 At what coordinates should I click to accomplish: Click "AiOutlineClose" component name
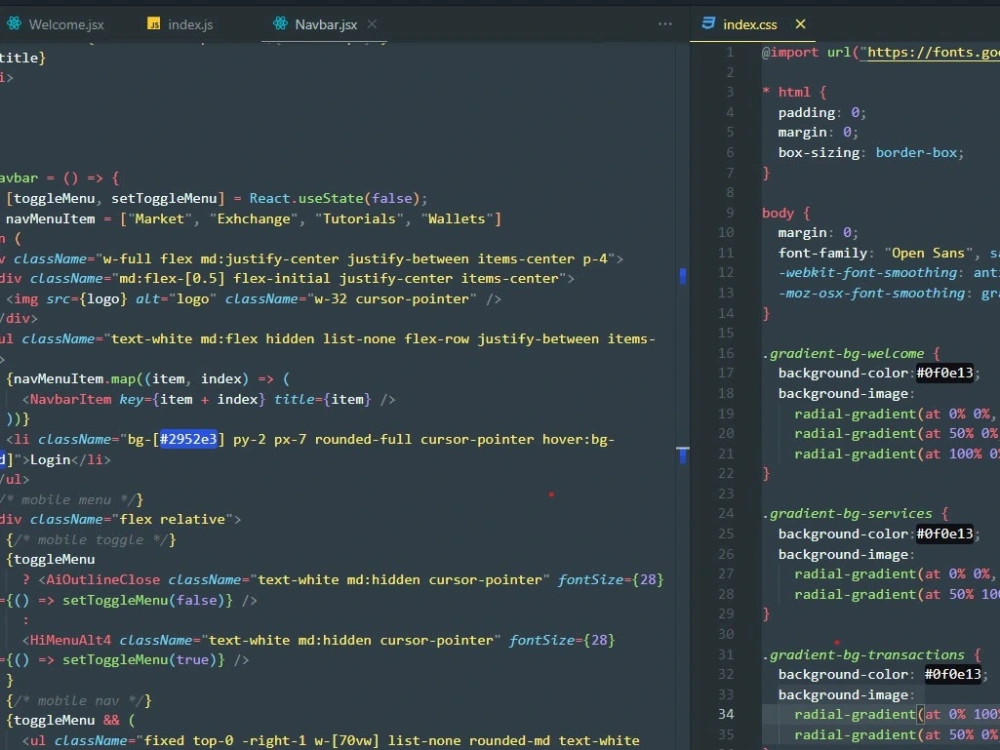[x=103, y=580]
